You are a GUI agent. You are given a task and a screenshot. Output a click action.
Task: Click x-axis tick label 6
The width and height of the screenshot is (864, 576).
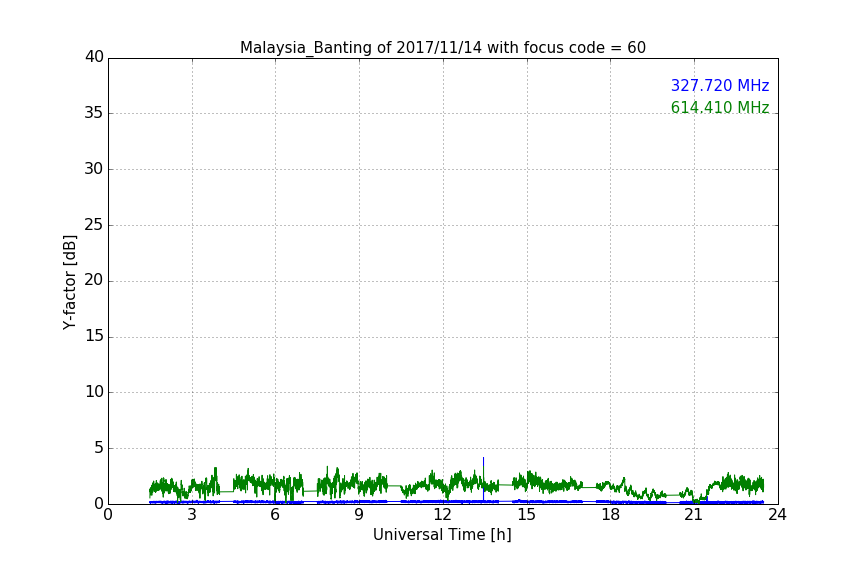tap(275, 515)
